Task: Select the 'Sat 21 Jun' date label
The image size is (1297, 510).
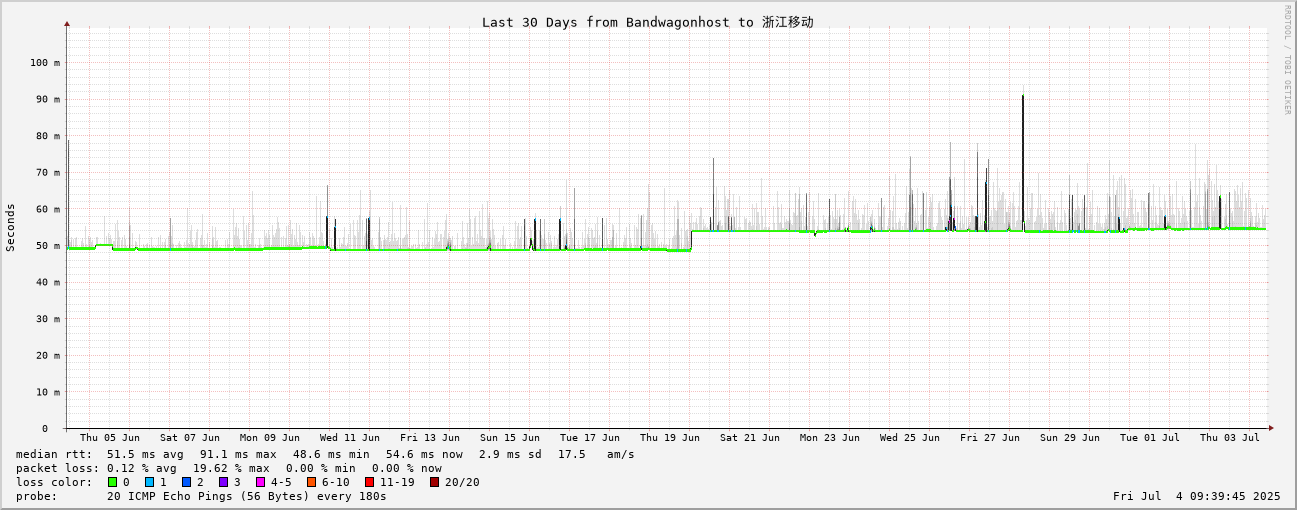Action: tap(750, 438)
